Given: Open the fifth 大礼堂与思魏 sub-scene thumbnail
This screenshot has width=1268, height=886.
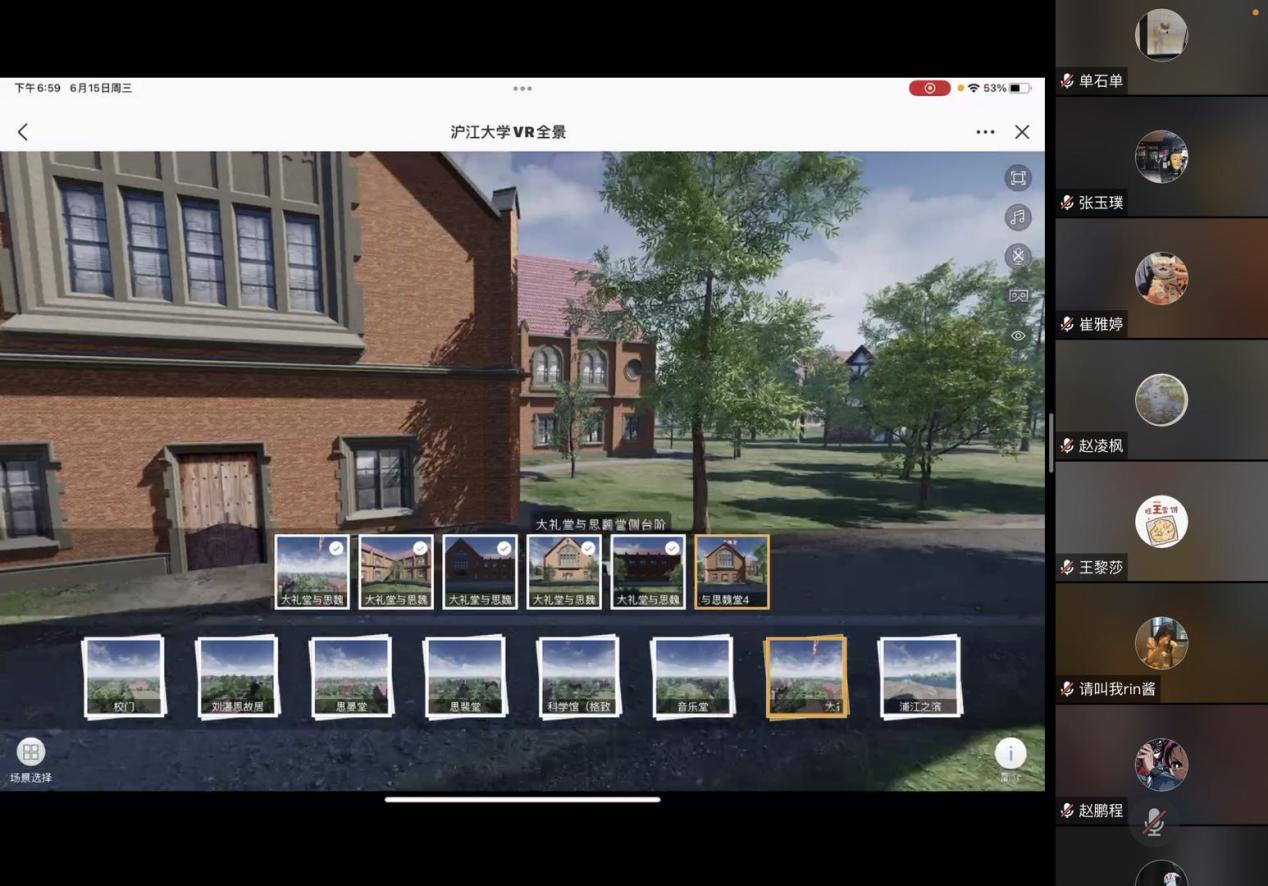Looking at the screenshot, I should pyautogui.click(x=648, y=572).
